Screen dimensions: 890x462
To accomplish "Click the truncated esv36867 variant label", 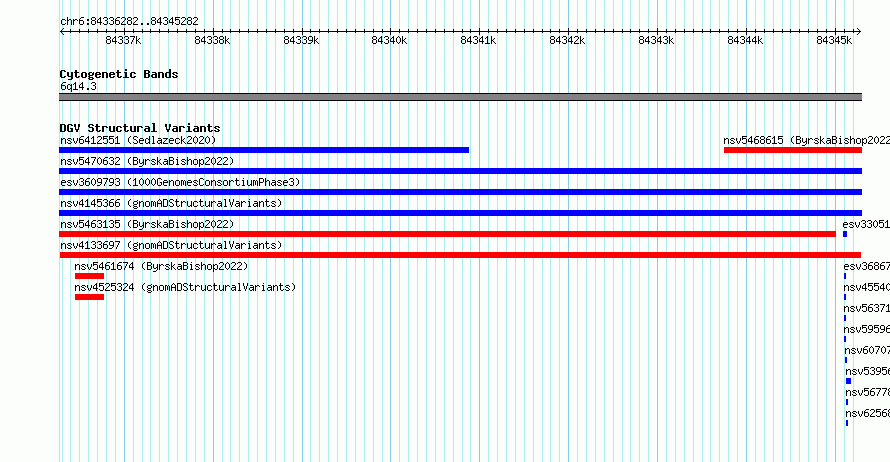I will tap(867, 266).
